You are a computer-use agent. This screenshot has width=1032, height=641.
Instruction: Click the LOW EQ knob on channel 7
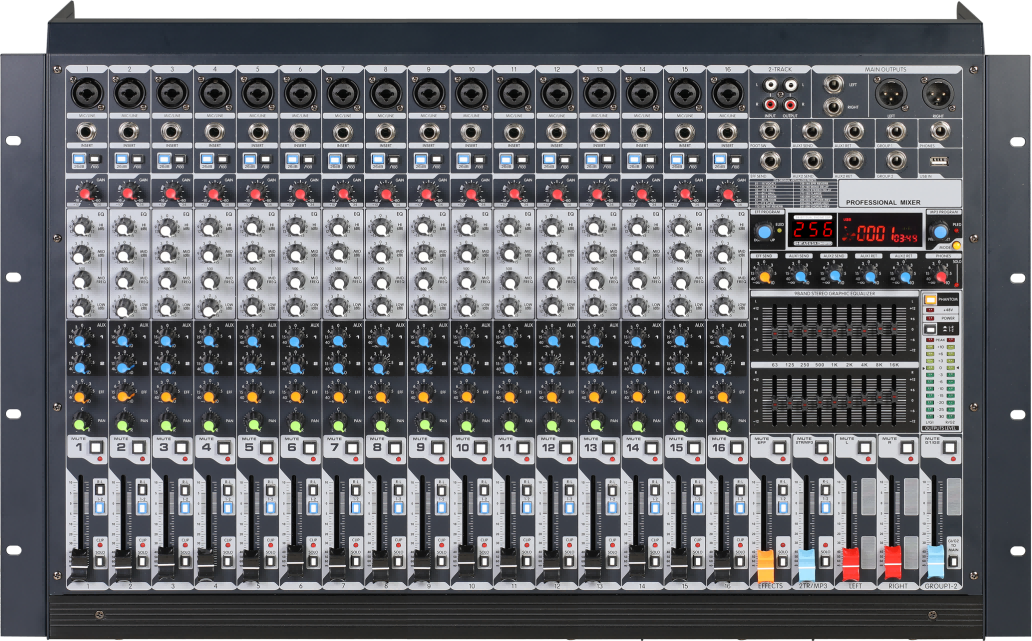coord(335,307)
